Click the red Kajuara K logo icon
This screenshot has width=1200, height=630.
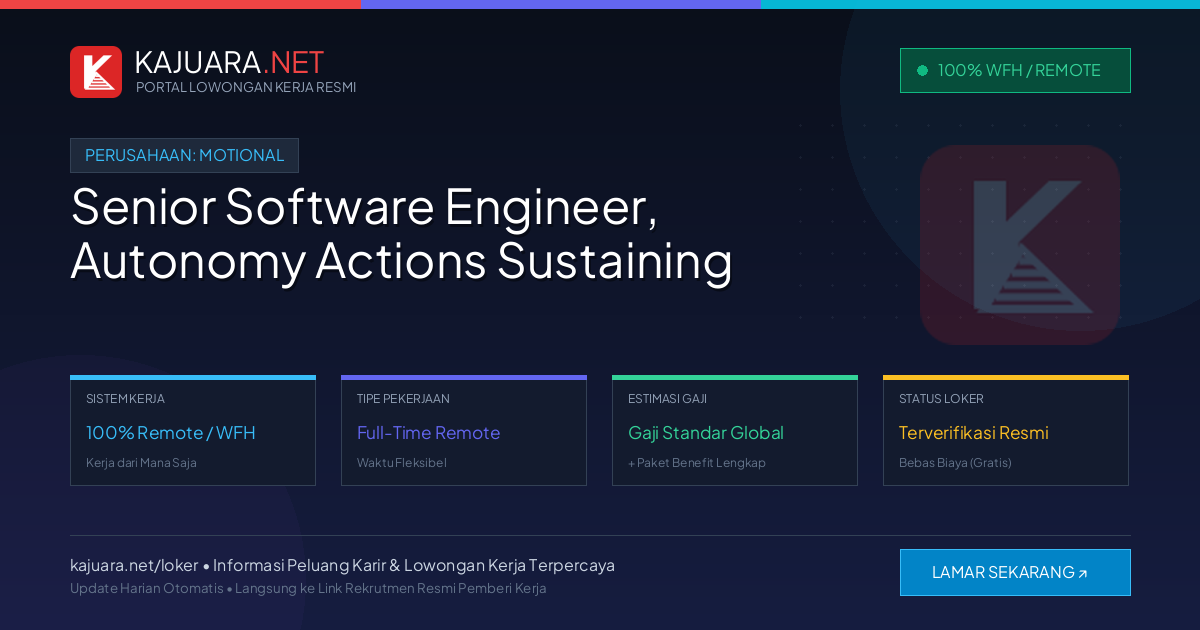[96, 72]
